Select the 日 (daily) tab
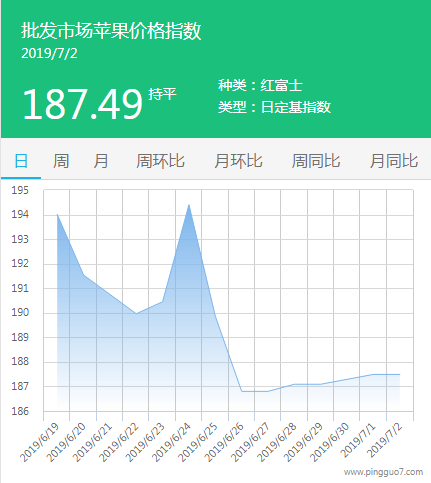 coord(21,161)
